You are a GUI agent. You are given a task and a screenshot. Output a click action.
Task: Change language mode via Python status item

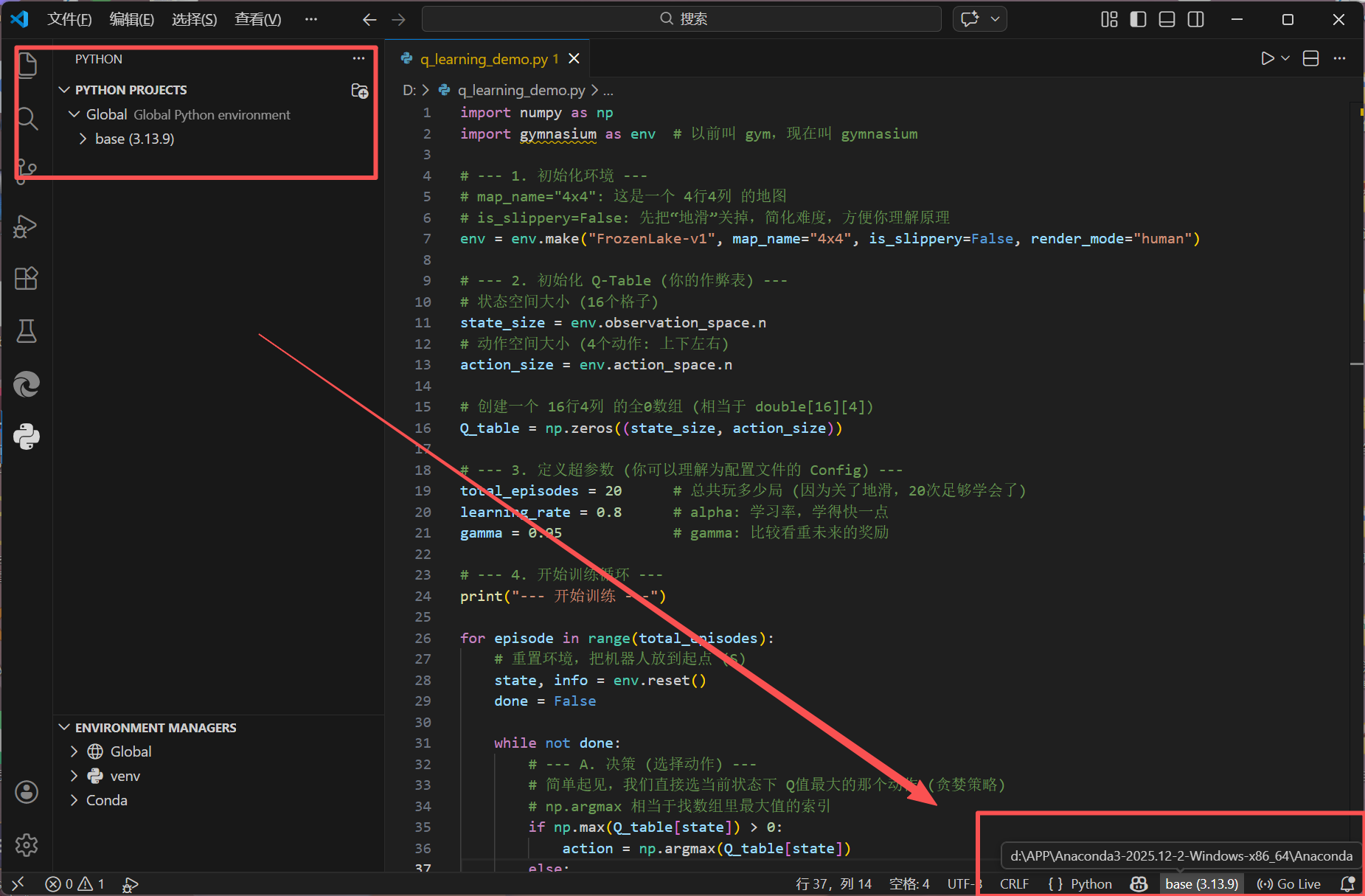click(1091, 884)
